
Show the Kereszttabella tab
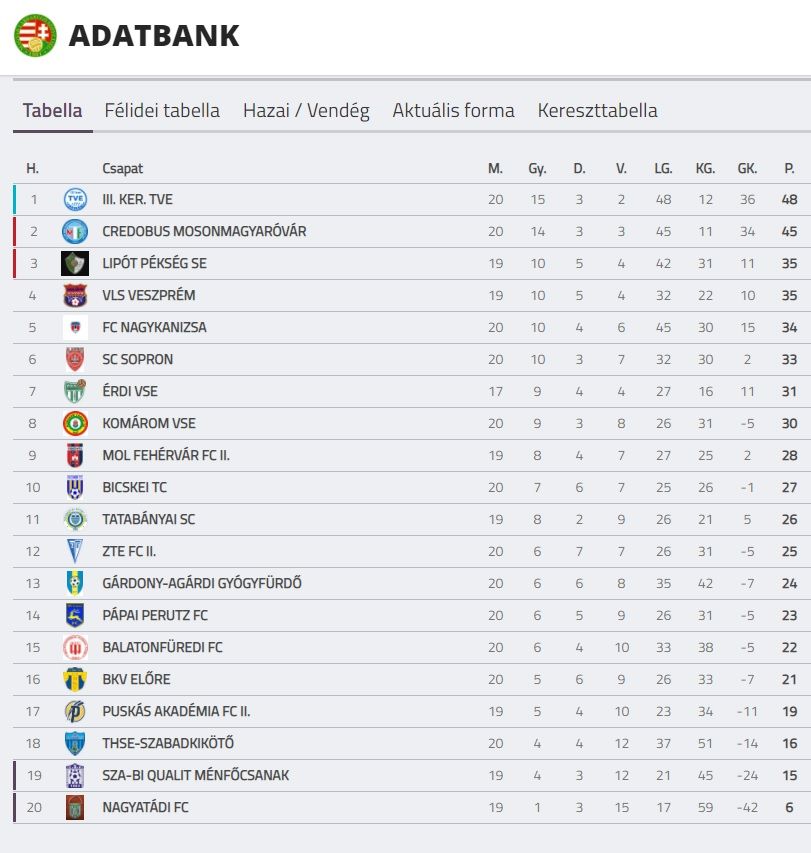(x=597, y=110)
